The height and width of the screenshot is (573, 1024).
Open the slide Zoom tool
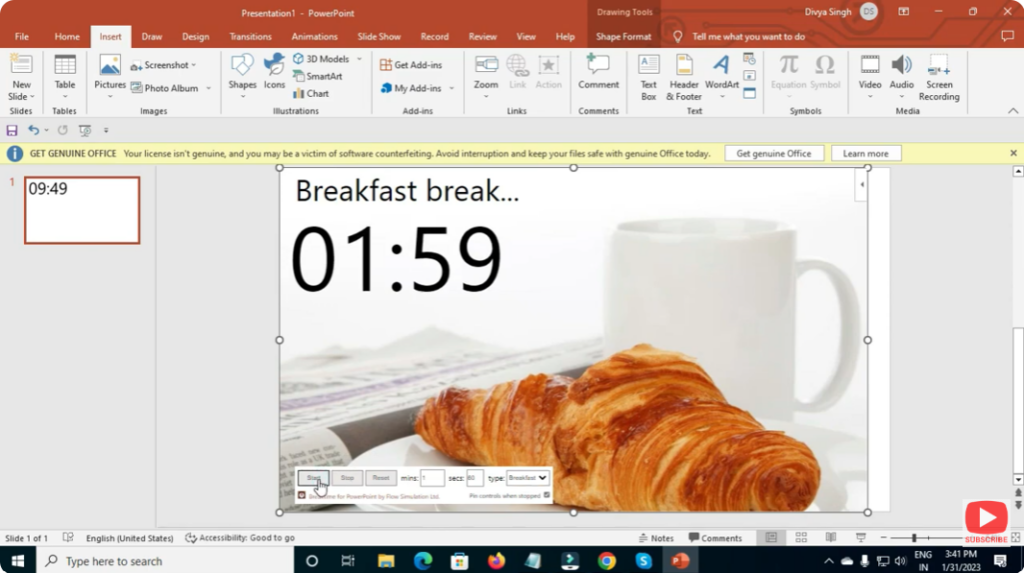(486, 77)
